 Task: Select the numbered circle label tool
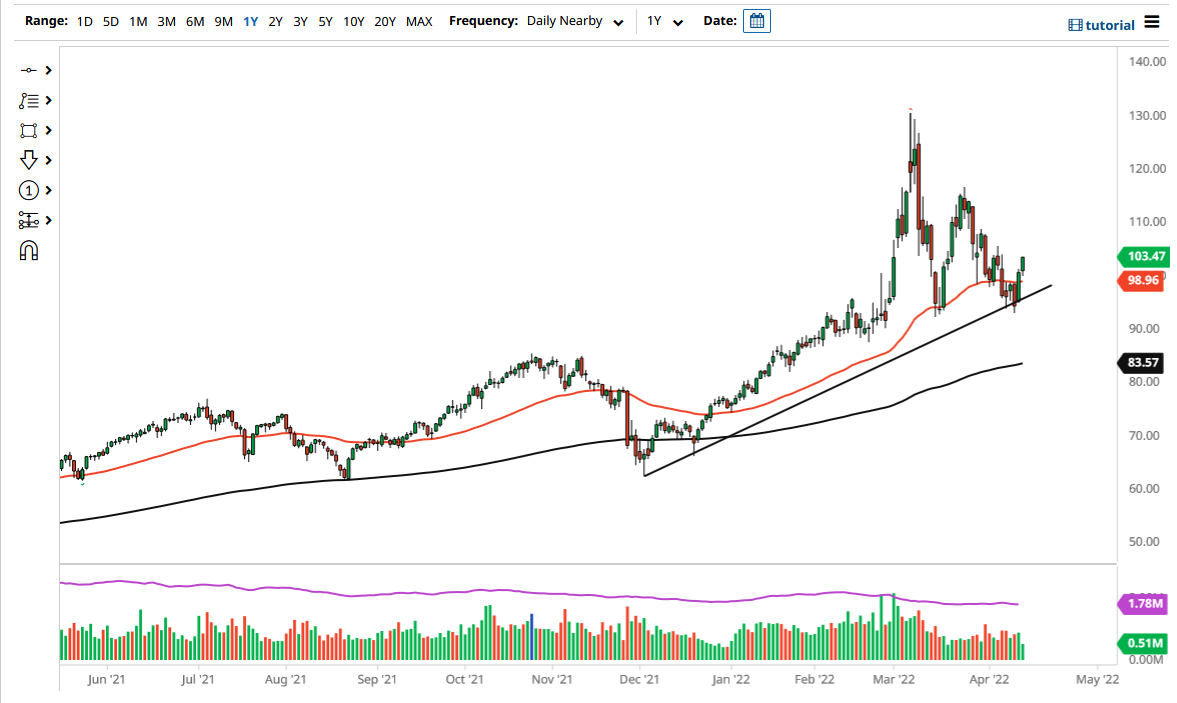[29, 191]
